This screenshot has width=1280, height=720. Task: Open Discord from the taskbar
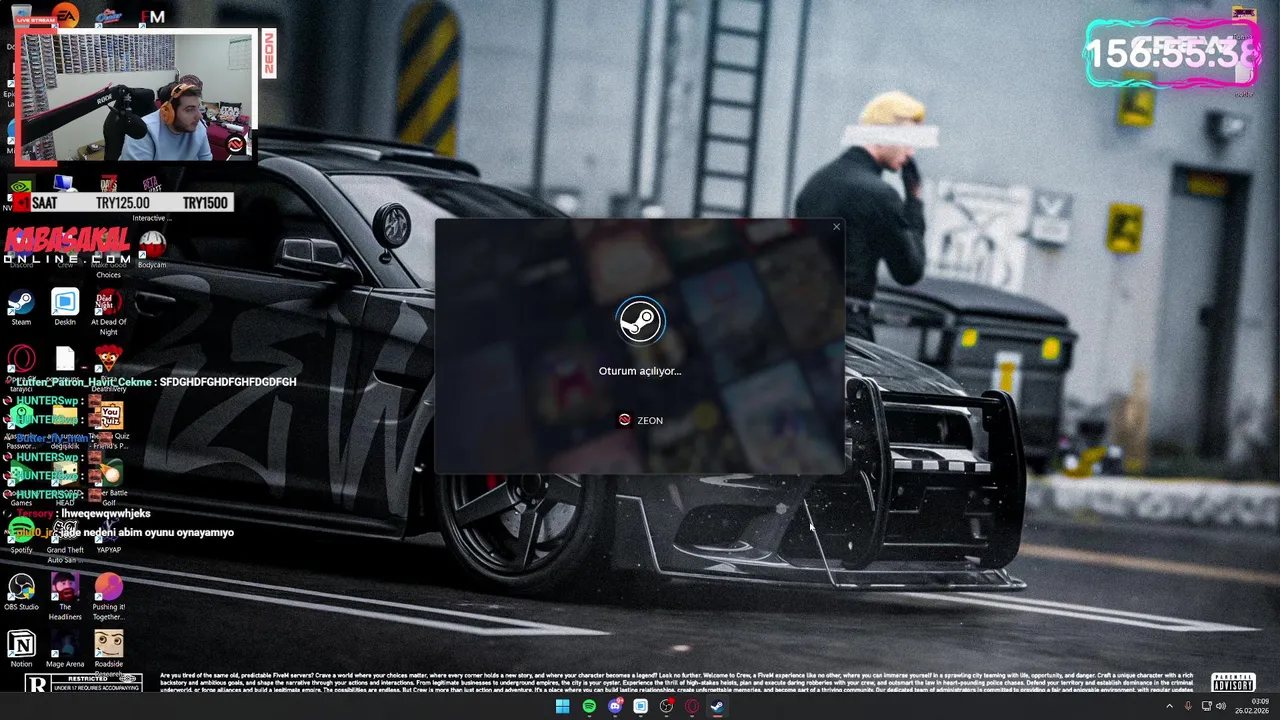(x=615, y=706)
